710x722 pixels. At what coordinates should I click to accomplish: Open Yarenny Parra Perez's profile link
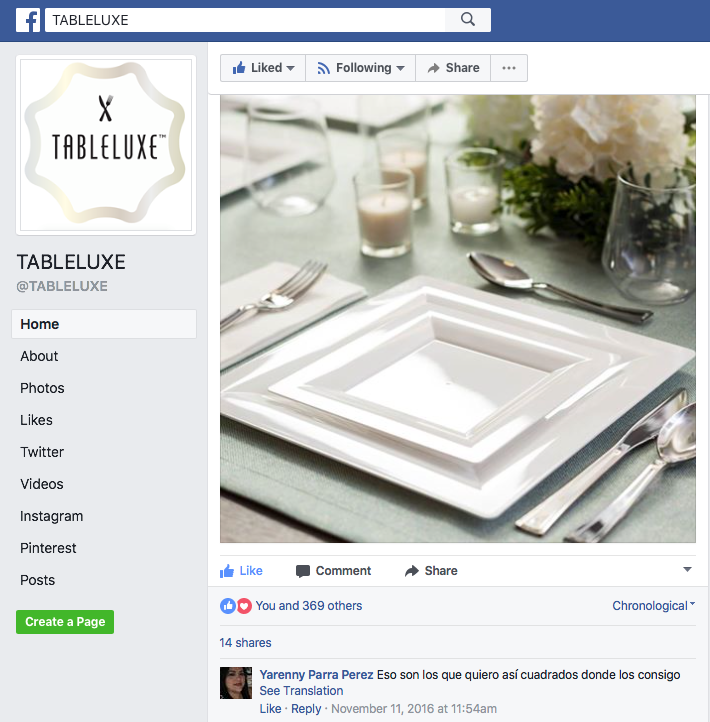(316, 675)
